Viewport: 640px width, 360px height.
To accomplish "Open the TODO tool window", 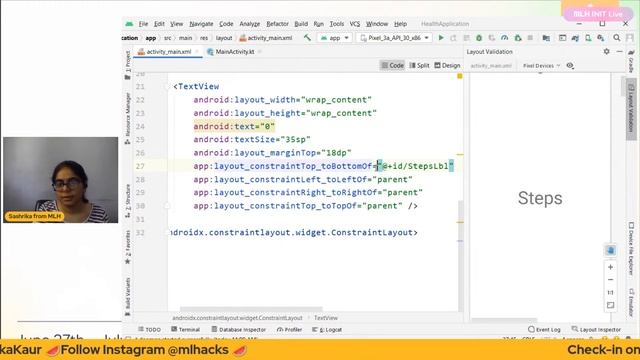I will pyautogui.click(x=149, y=329).
